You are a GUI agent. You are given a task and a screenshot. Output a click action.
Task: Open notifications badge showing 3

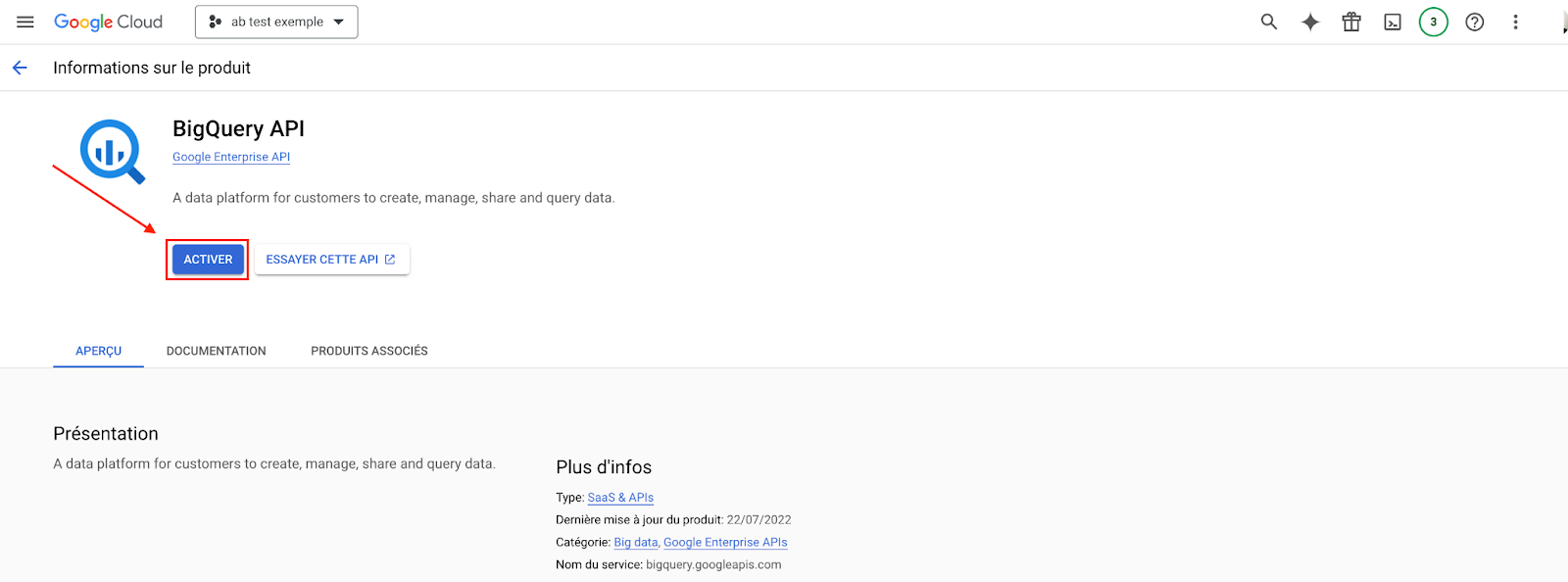click(x=1434, y=22)
